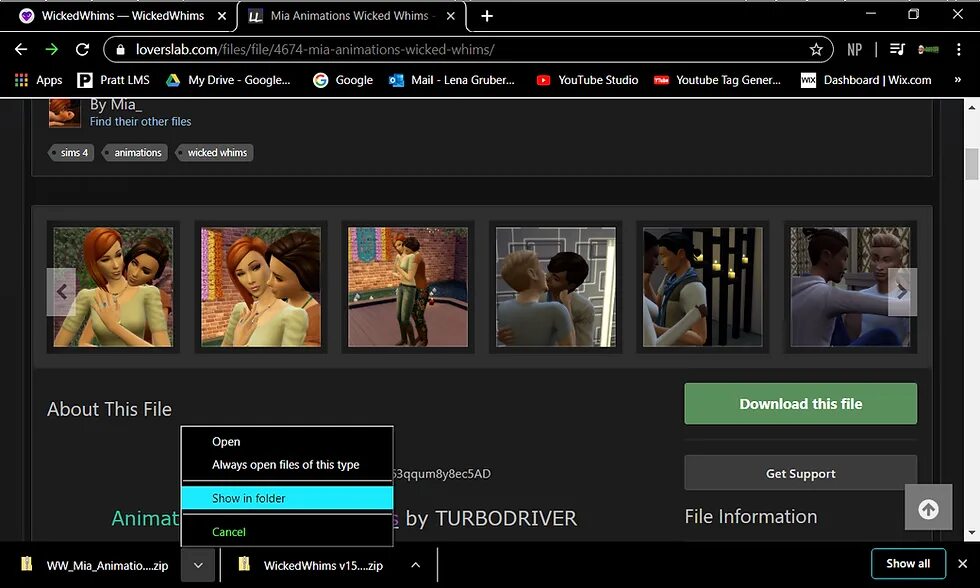Select 'Cancel' in the download menu

click(287, 532)
